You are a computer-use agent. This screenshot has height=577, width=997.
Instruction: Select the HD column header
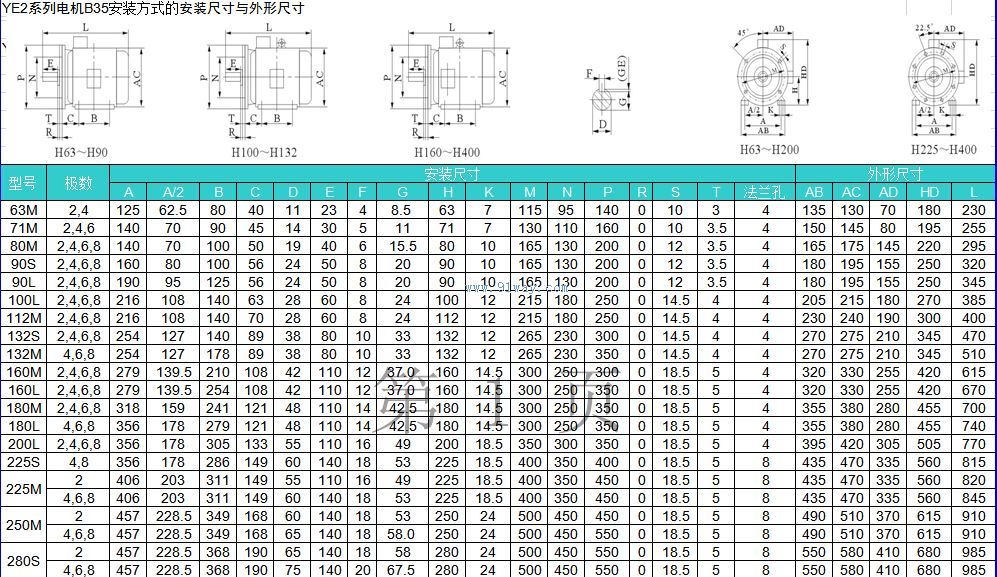pos(929,192)
